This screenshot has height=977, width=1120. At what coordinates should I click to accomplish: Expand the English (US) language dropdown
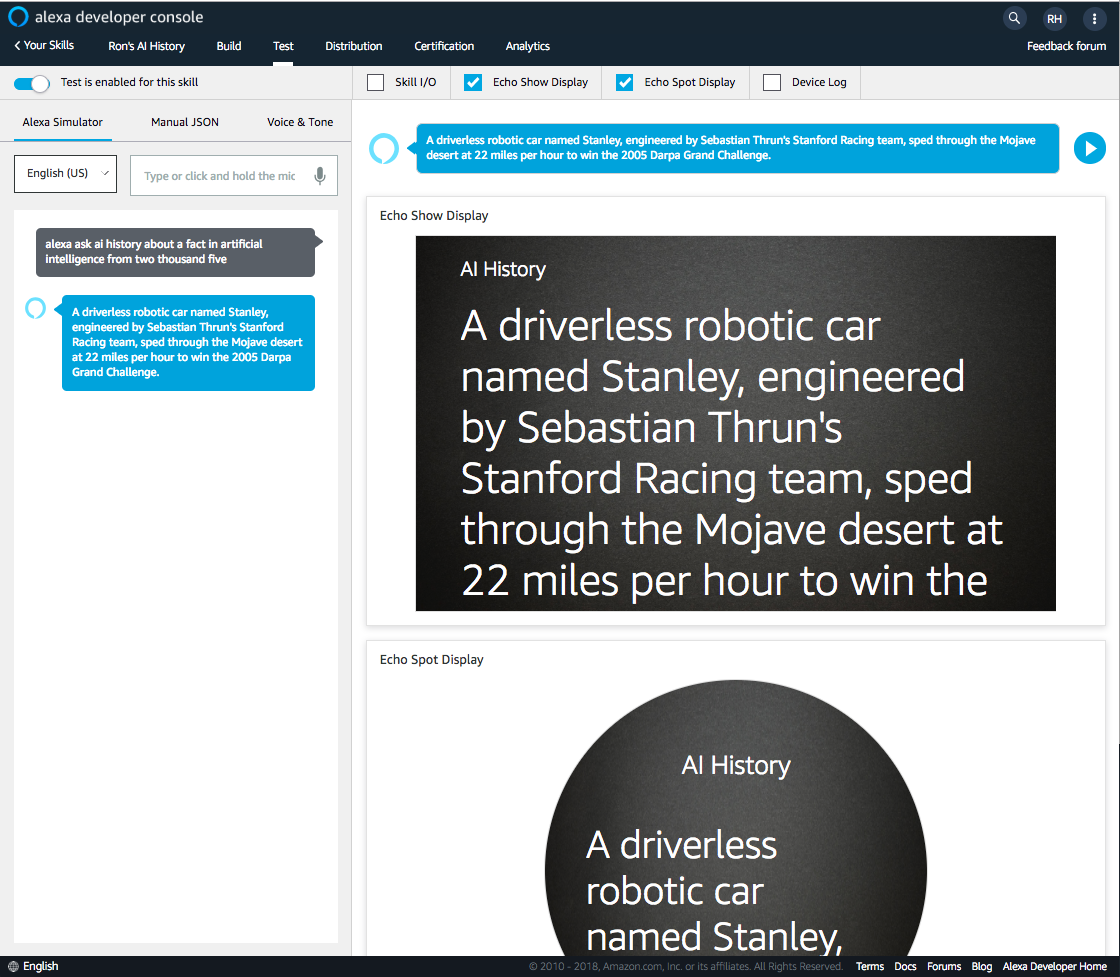point(65,174)
